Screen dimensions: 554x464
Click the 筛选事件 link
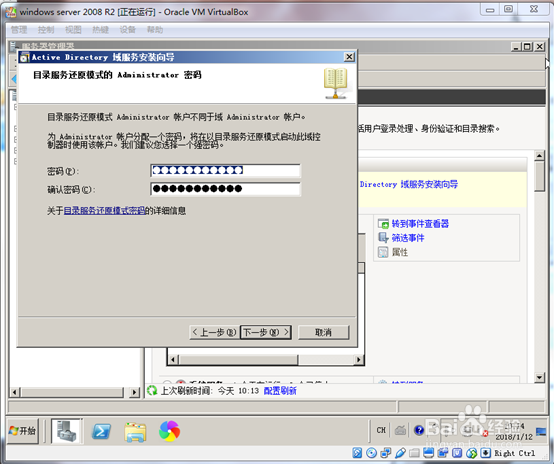(408, 238)
